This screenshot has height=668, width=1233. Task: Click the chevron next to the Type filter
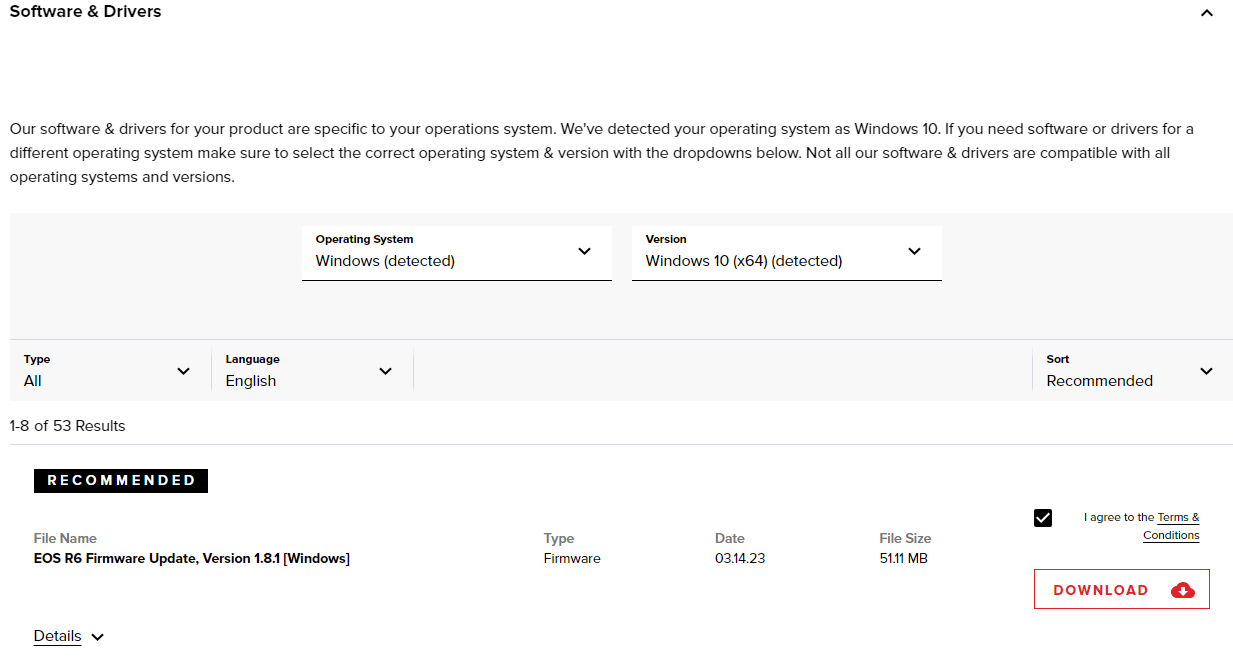tap(183, 371)
